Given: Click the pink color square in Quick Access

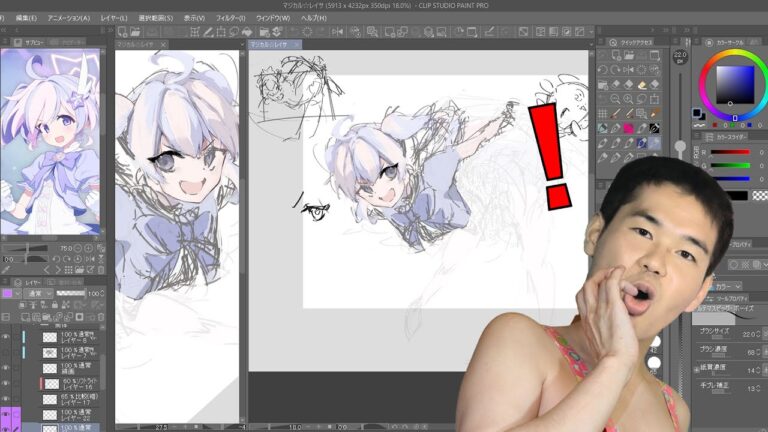Looking at the screenshot, I should point(630,128).
